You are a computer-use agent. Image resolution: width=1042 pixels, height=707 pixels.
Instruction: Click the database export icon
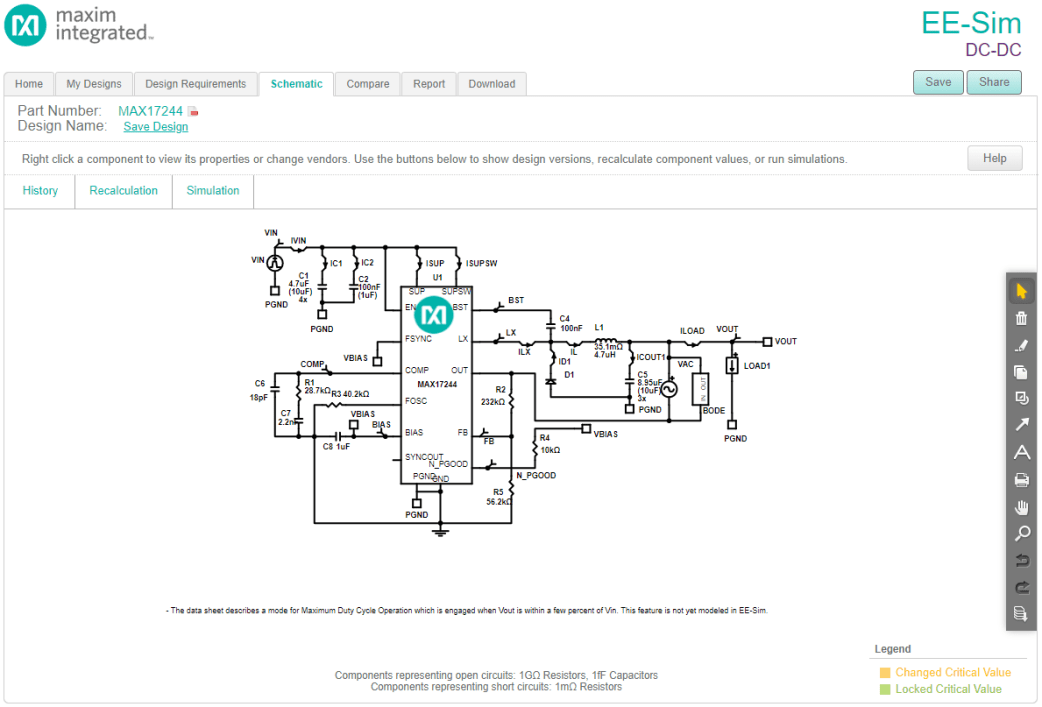pos(1021,614)
